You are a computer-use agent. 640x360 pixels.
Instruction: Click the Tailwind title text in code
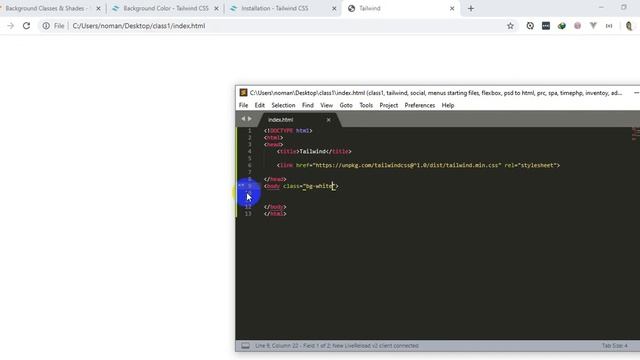click(x=313, y=151)
